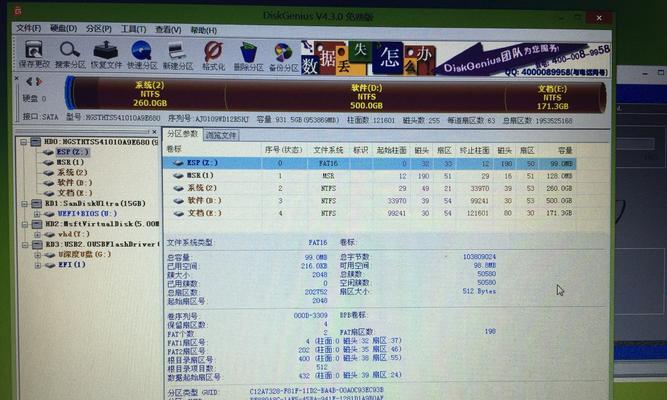Go to next disk with right arrow
This screenshot has width=667, height=400.
coord(39,81)
